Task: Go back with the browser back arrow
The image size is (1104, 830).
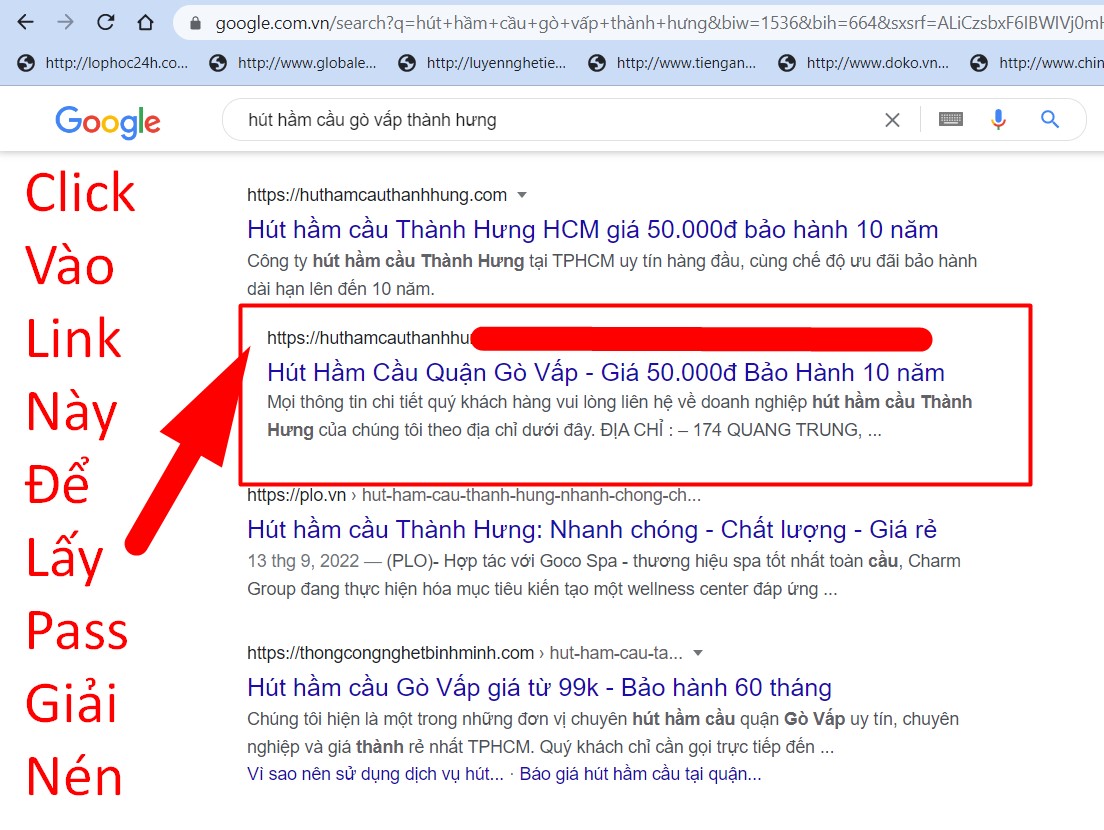Action: (25, 23)
